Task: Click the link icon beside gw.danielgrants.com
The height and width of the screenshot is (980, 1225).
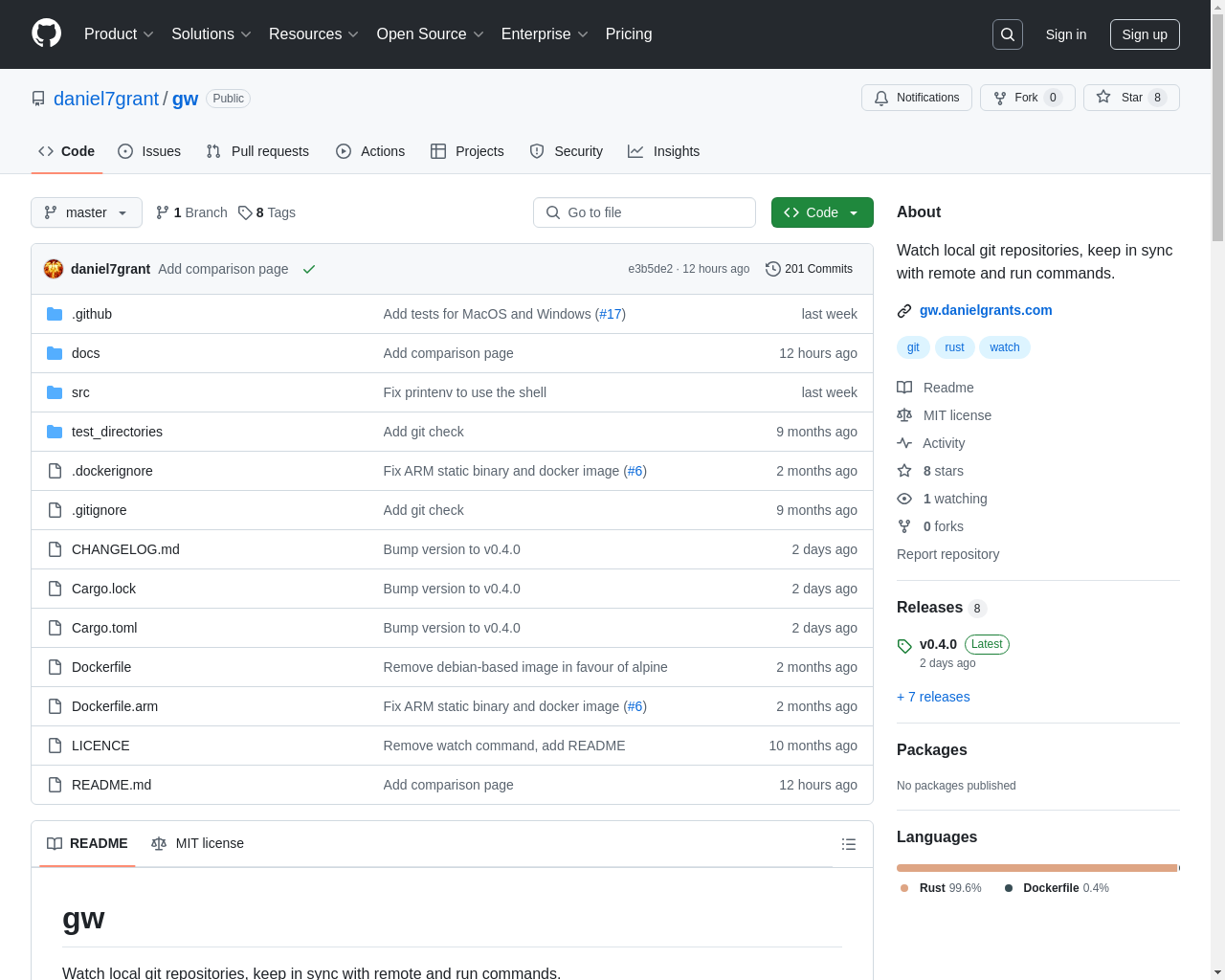Action: tap(904, 311)
